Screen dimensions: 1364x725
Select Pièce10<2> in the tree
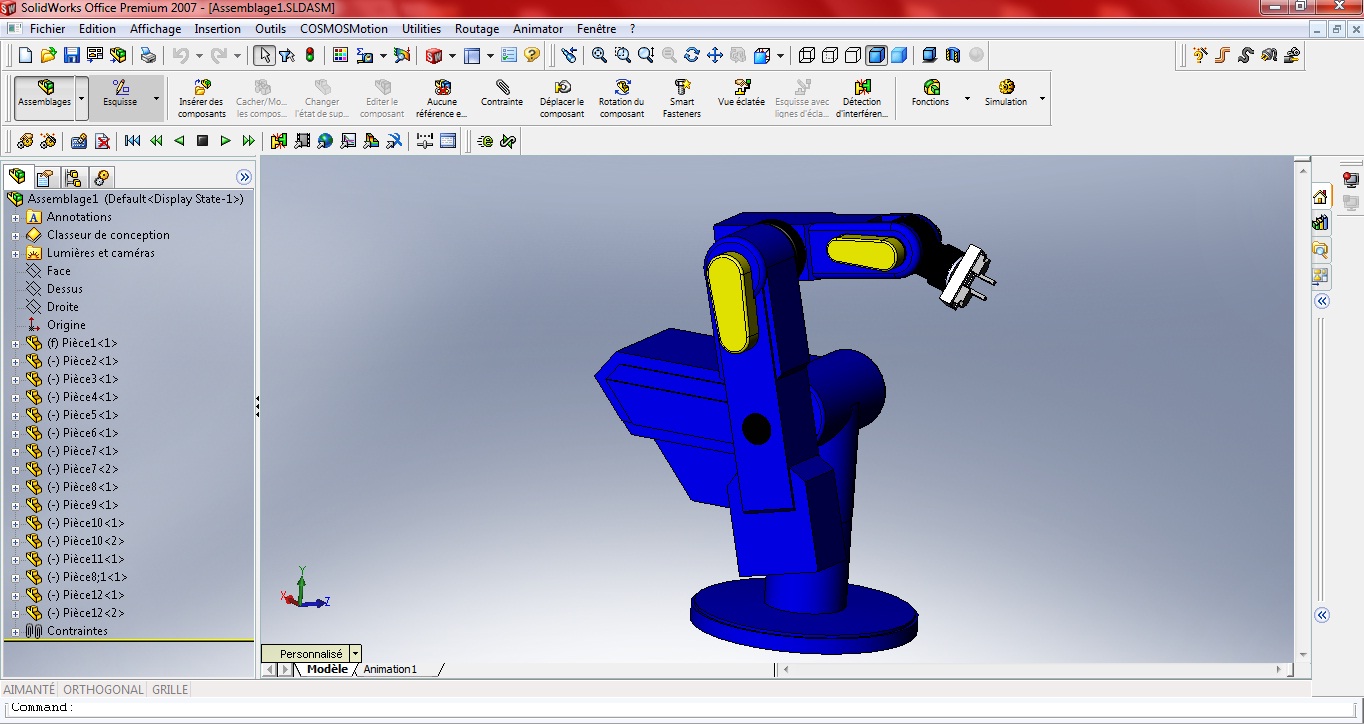(86, 541)
